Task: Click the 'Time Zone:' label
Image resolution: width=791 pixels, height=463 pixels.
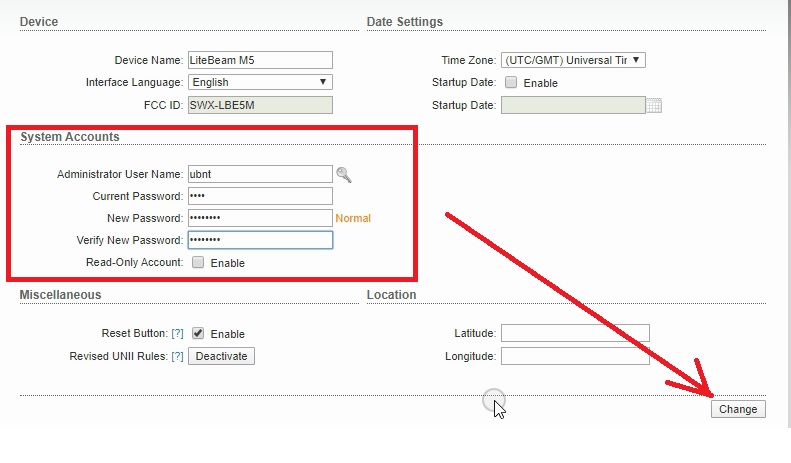Action: pyautogui.click(x=469, y=60)
